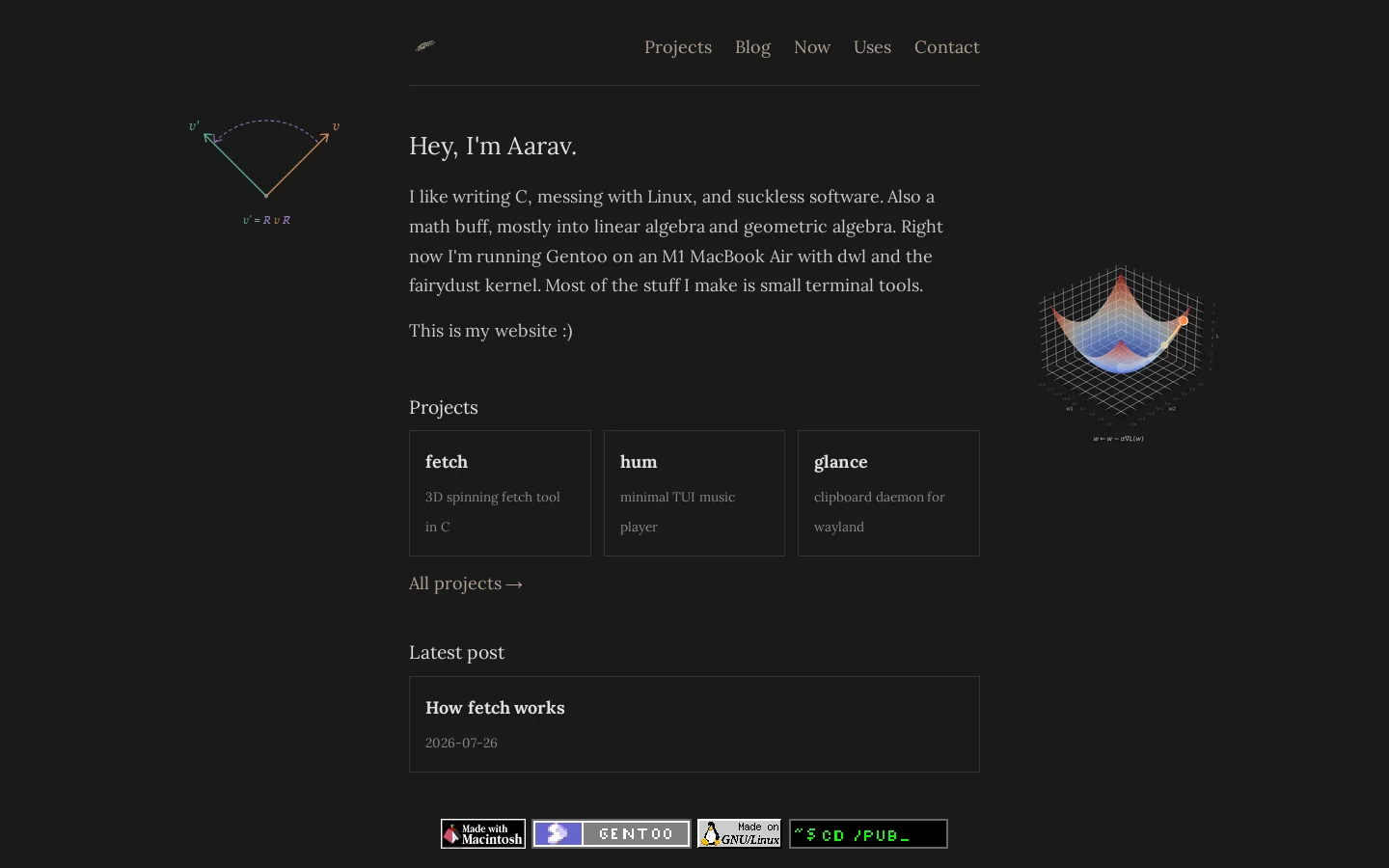The width and height of the screenshot is (1389, 868).
Task: Open the Now page link
Action: point(812,47)
